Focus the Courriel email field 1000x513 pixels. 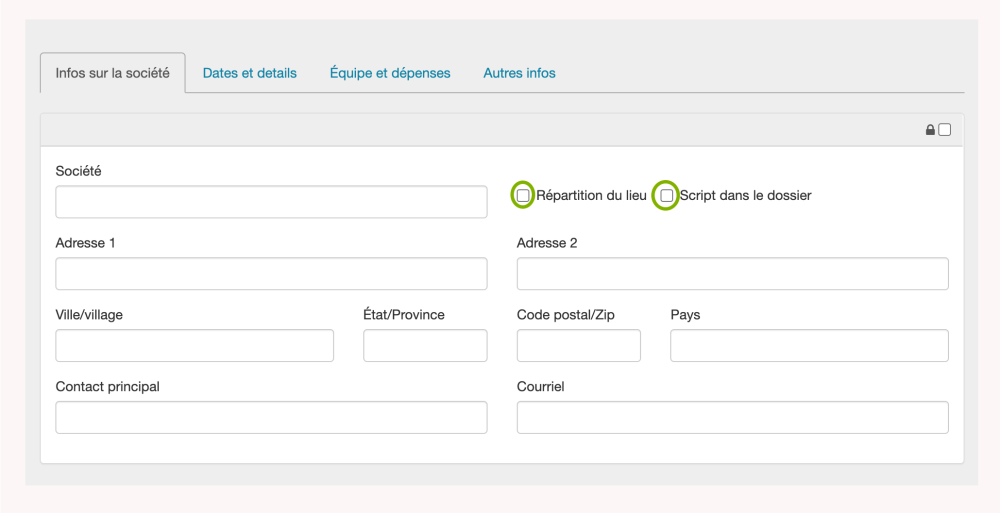click(732, 418)
